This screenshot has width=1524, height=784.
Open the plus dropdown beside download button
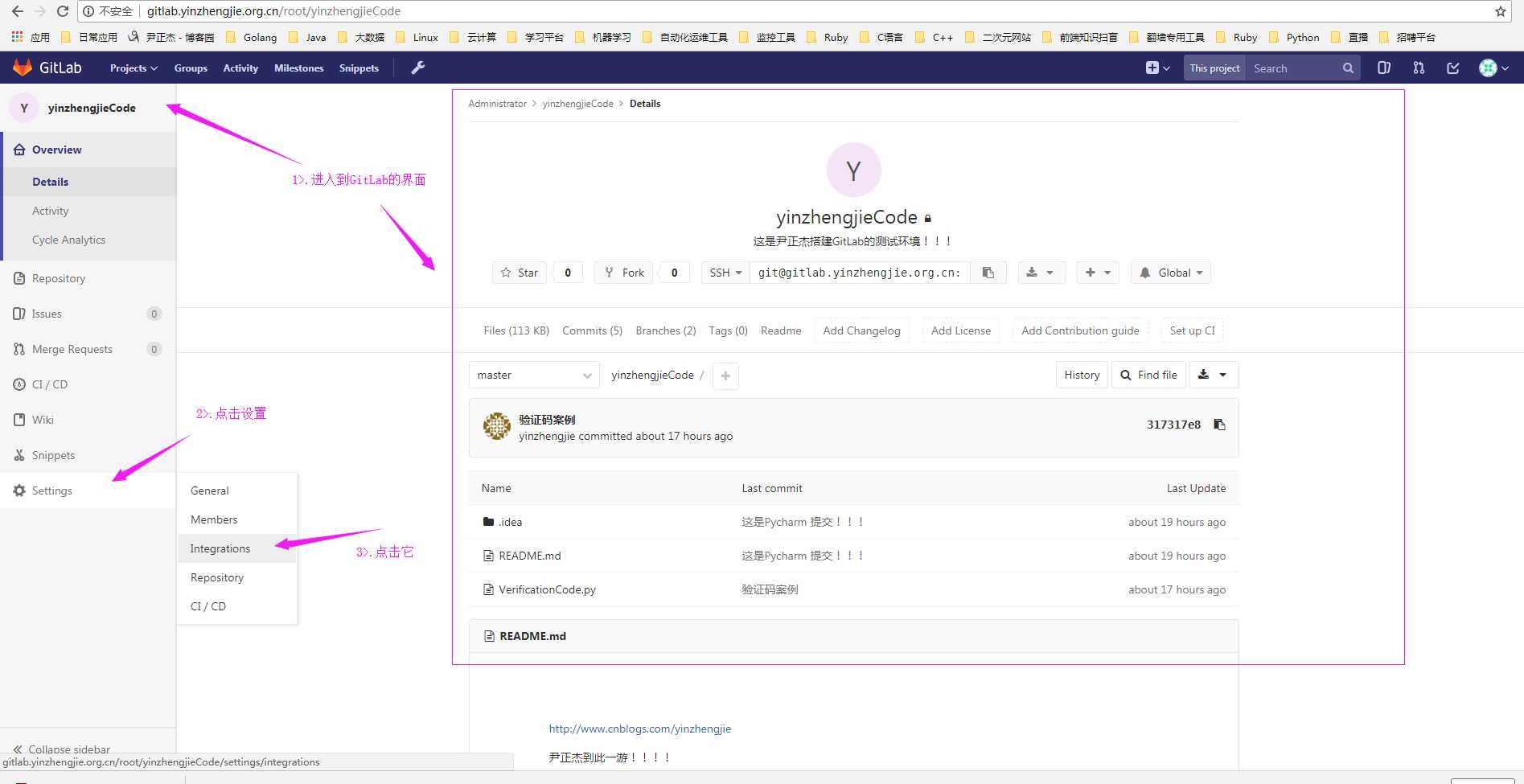(x=1098, y=273)
